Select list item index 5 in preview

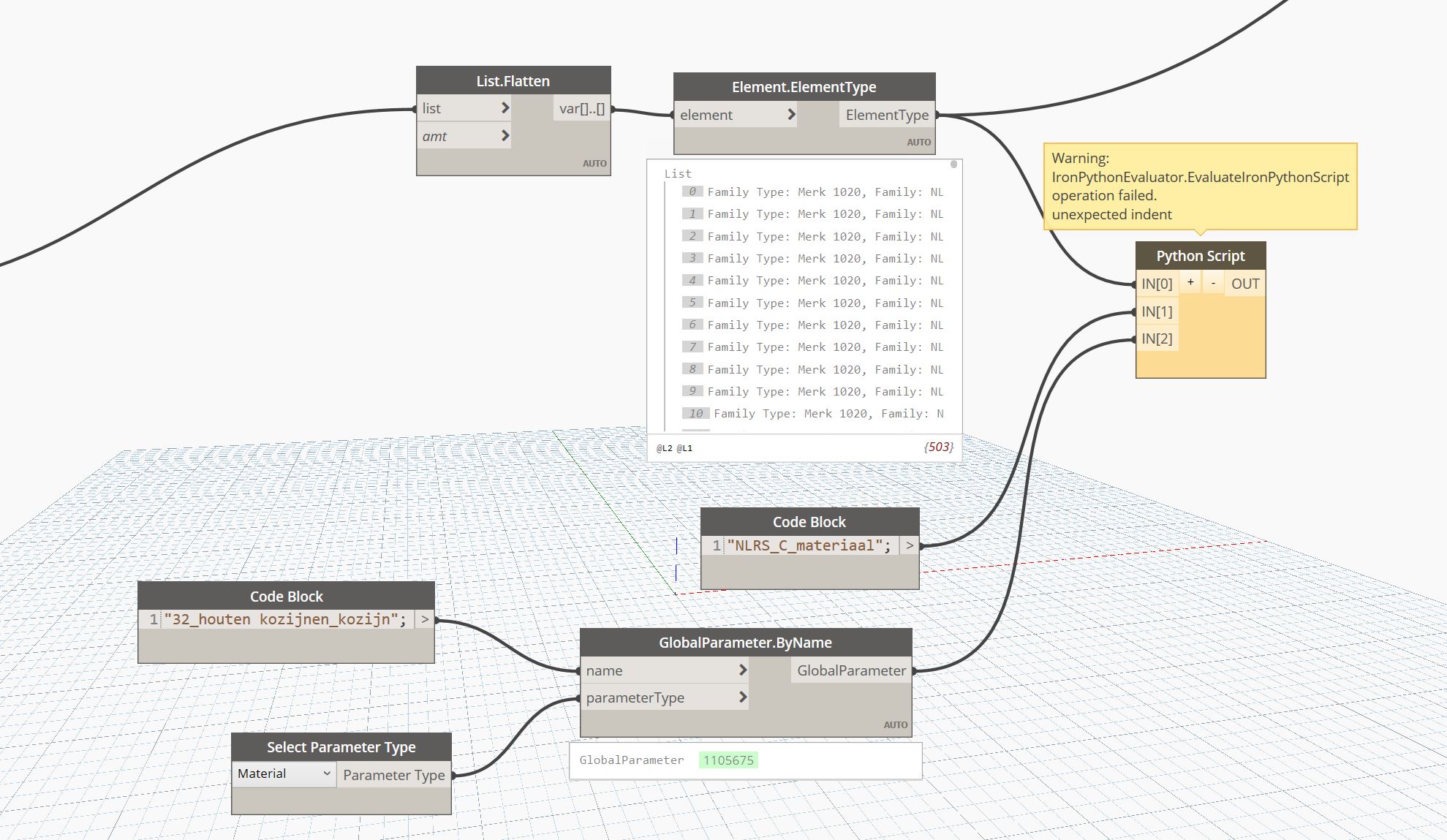814,303
